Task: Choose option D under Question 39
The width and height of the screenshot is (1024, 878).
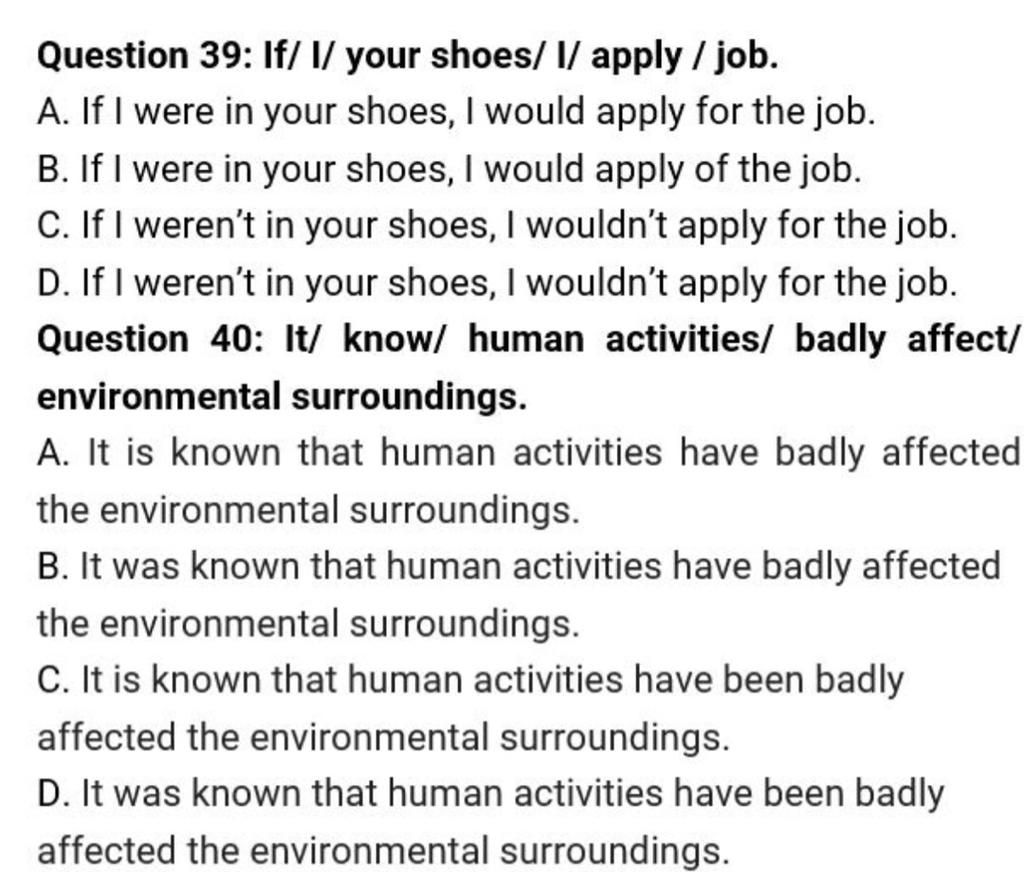Action: [x=497, y=284]
